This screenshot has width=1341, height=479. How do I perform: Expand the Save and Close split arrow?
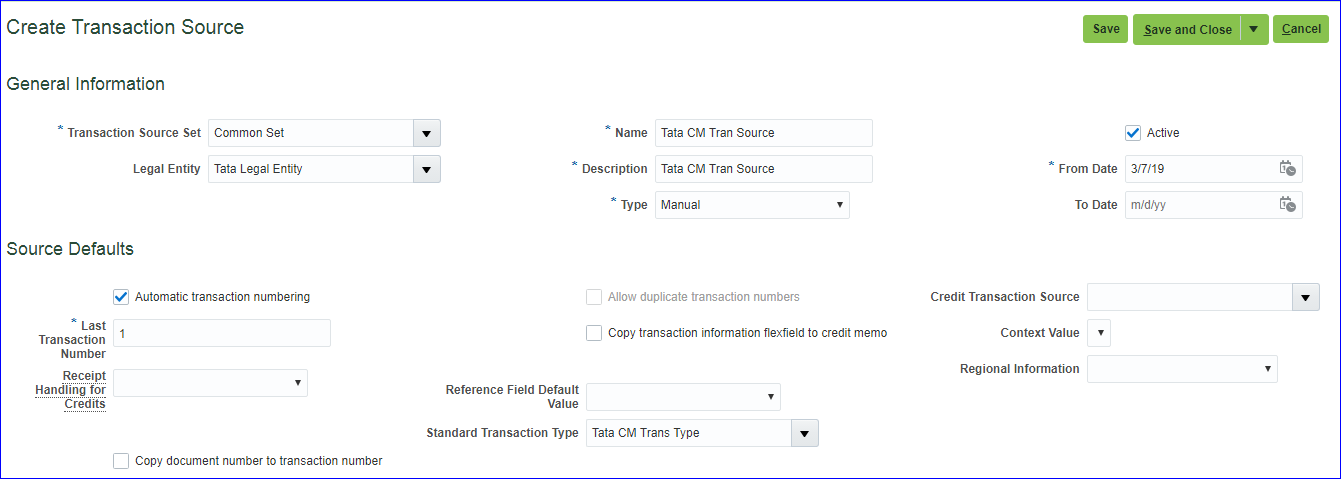point(1254,29)
